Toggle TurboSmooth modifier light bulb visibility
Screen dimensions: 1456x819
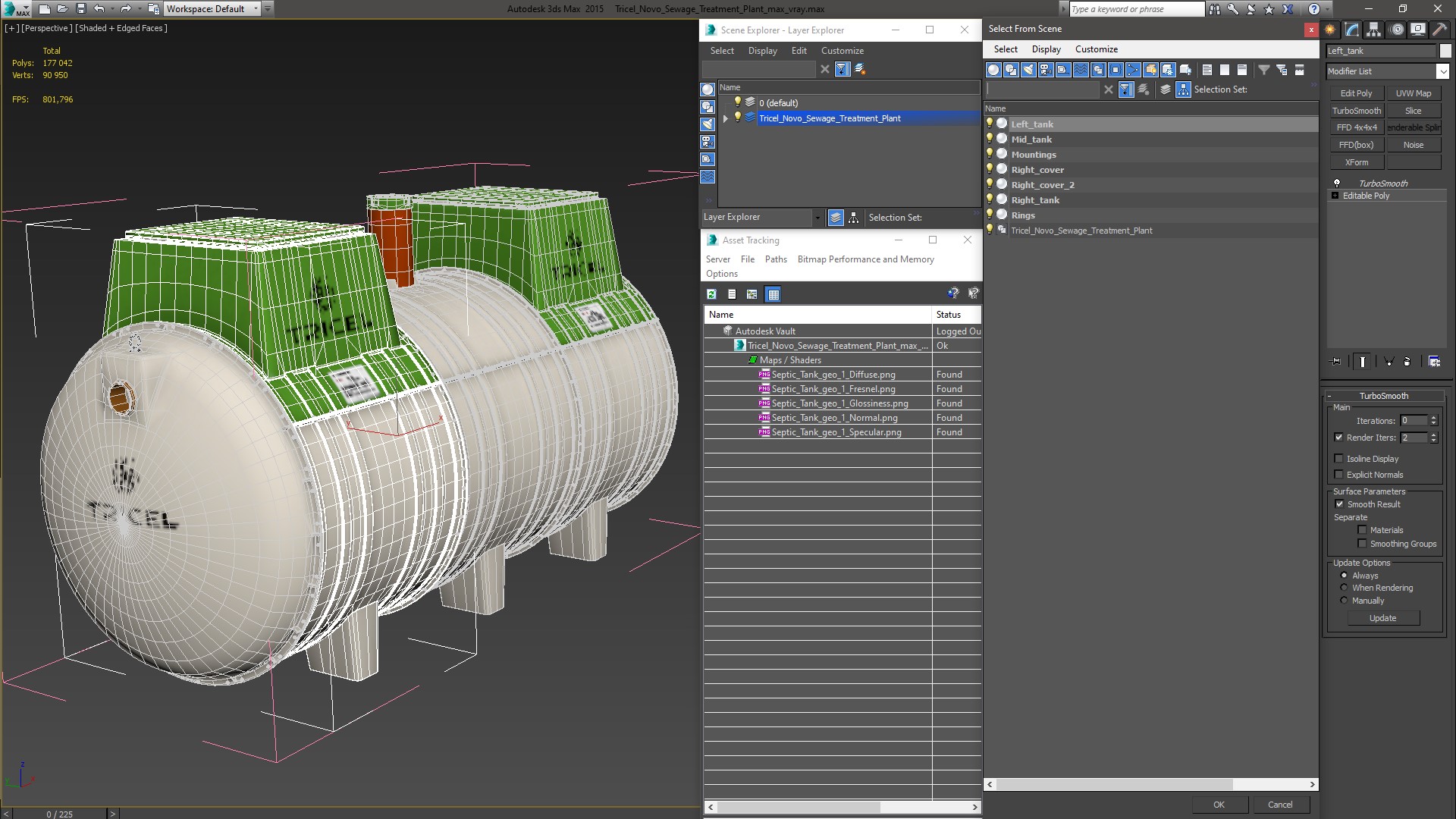tap(1337, 184)
